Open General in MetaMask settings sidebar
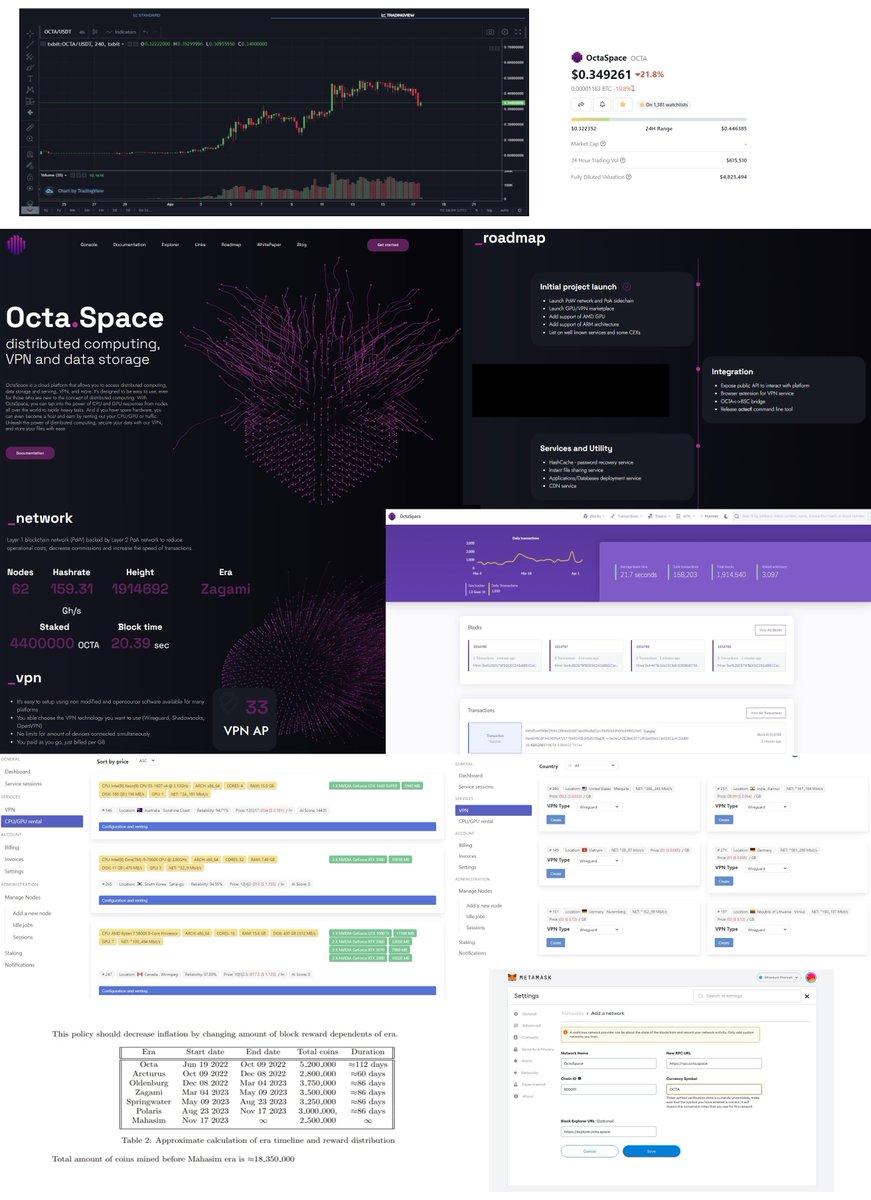Screen dimensions: 871x1200 point(529,1014)
